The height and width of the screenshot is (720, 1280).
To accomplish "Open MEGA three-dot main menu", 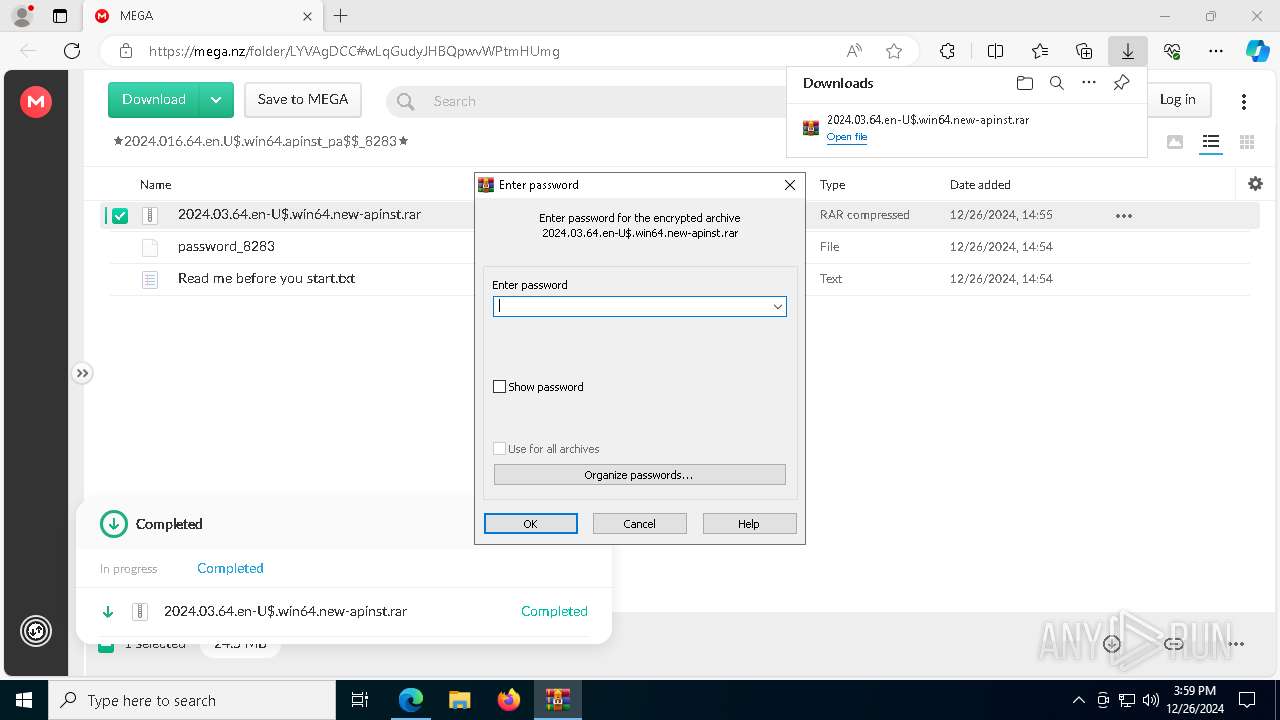I will point(1244,101).
